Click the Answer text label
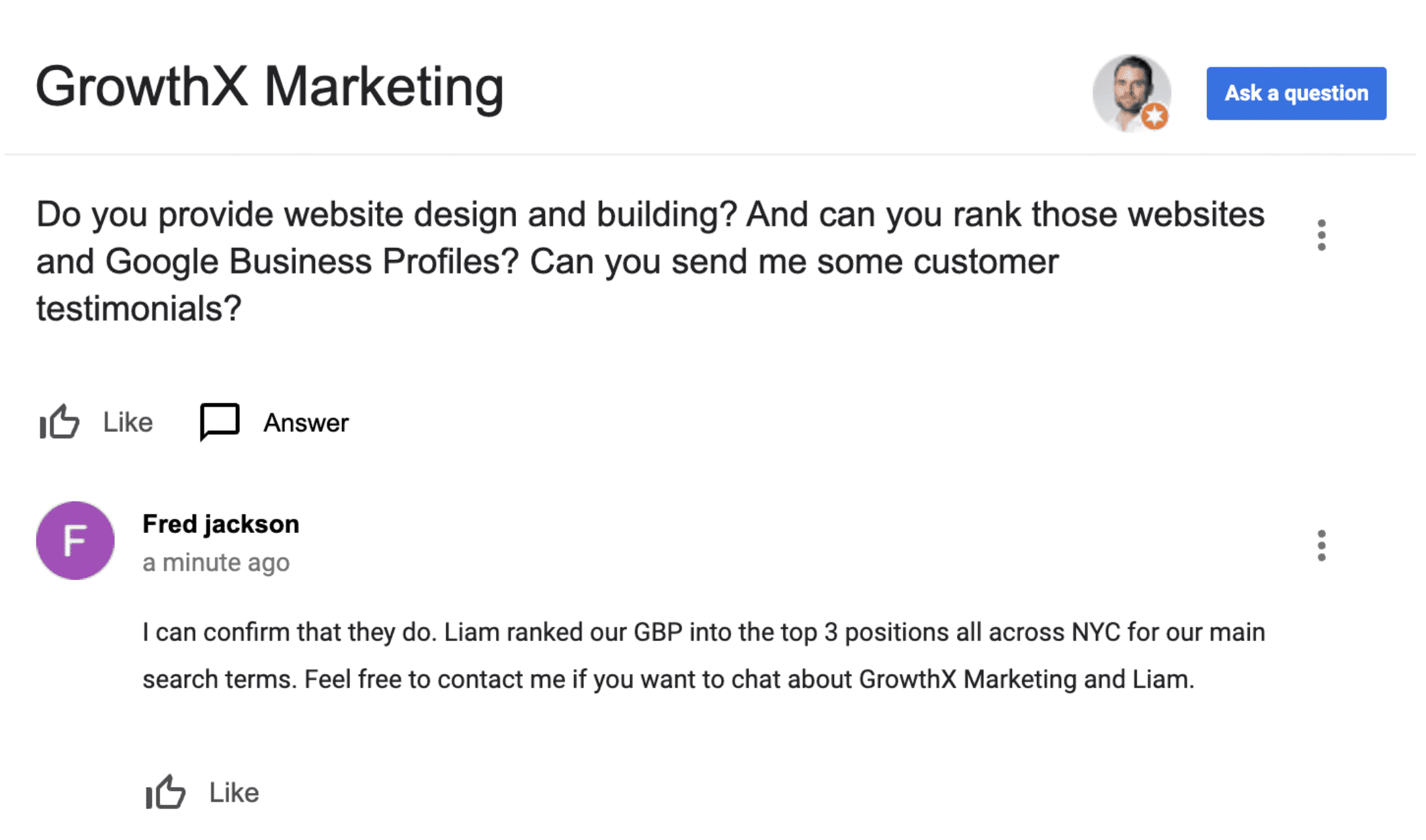 coord(306,423)
